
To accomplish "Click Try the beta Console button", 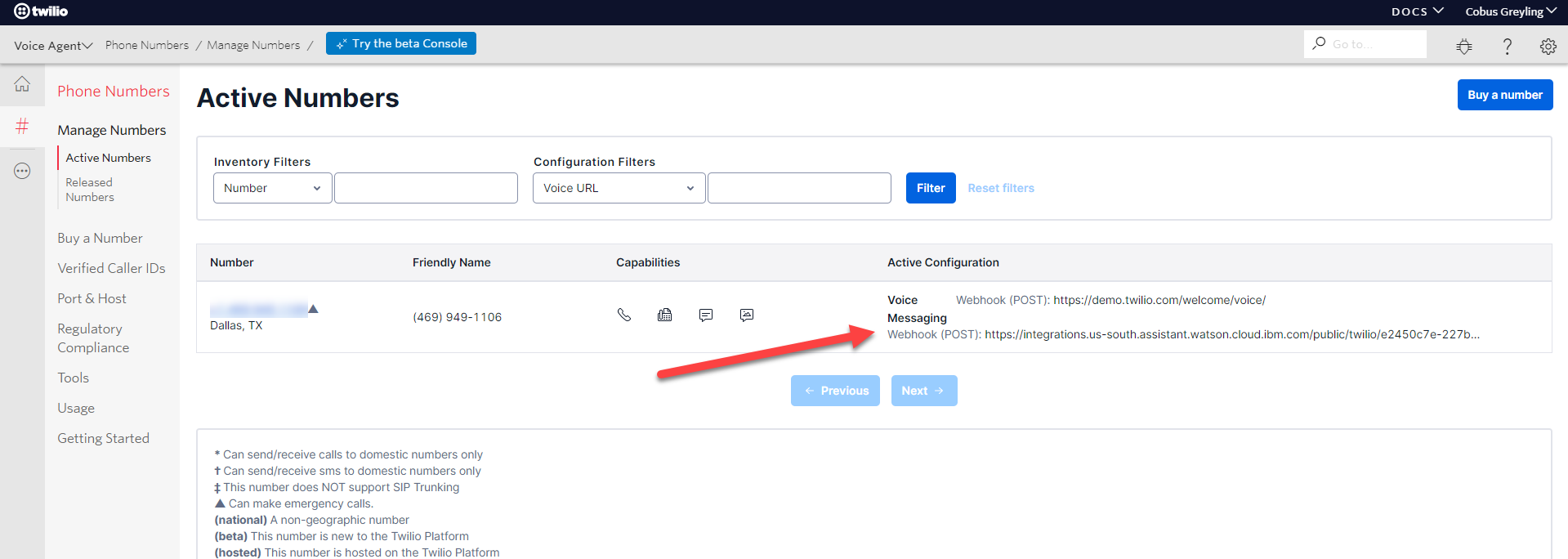I will pos(401,43).
